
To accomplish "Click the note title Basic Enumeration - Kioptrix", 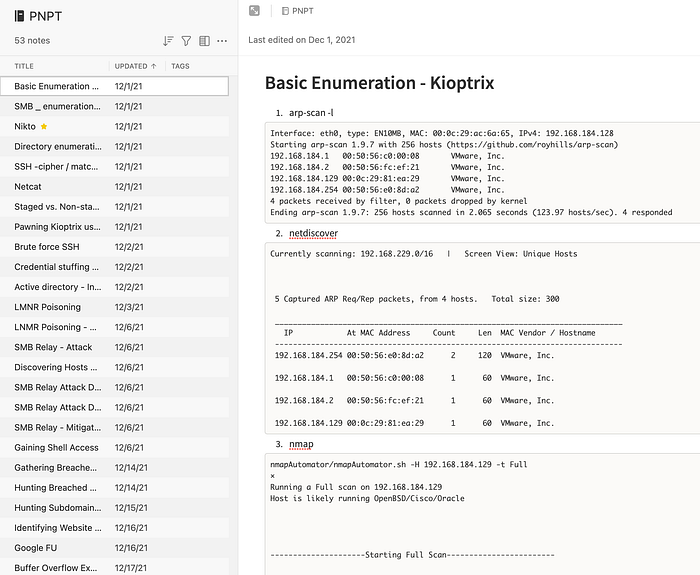I will (x=379, y=83).
